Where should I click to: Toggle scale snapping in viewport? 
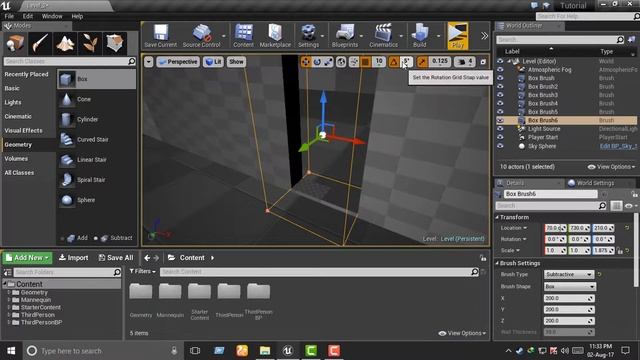pos(422,62)
